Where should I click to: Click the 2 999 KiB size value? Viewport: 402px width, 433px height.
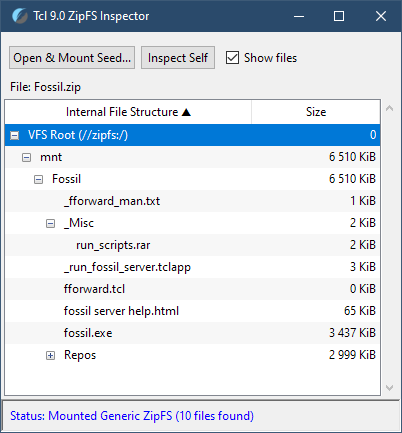[352, 355]
